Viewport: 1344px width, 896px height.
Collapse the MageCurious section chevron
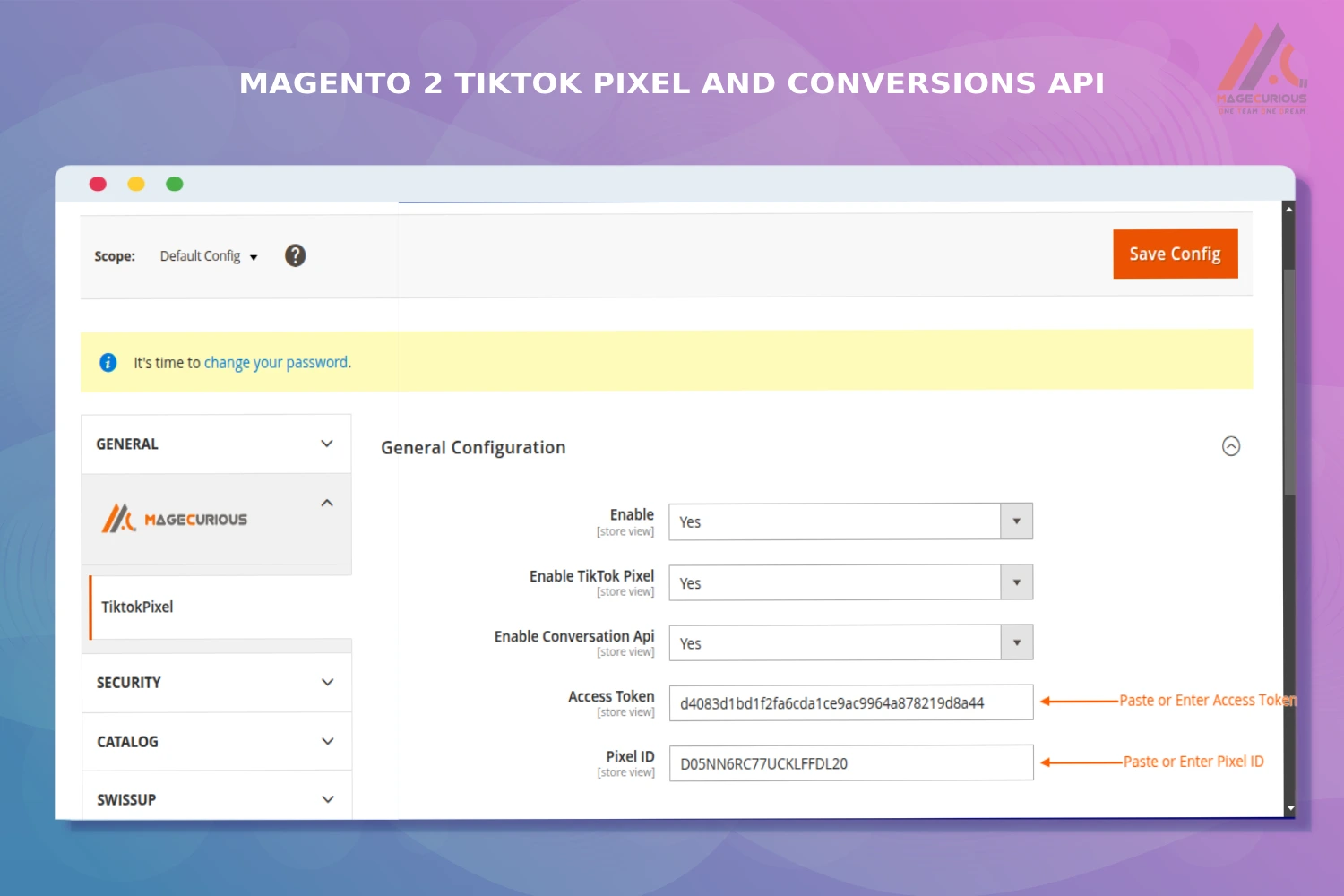coord(326,502)
